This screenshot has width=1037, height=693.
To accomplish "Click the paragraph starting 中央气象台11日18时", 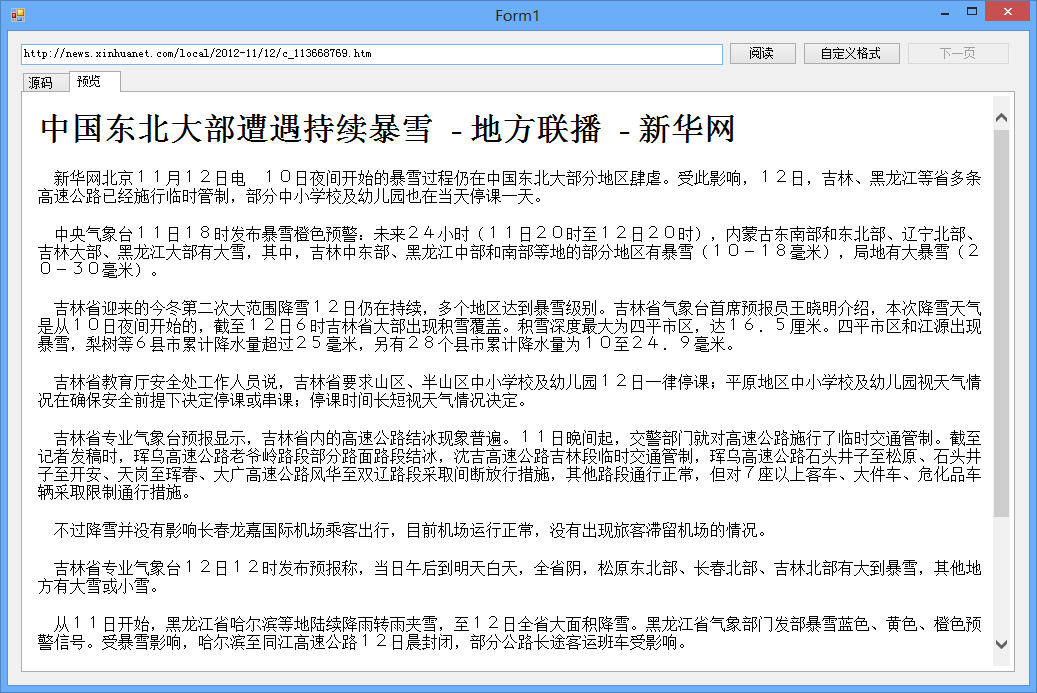I will [x=509, y=252].
